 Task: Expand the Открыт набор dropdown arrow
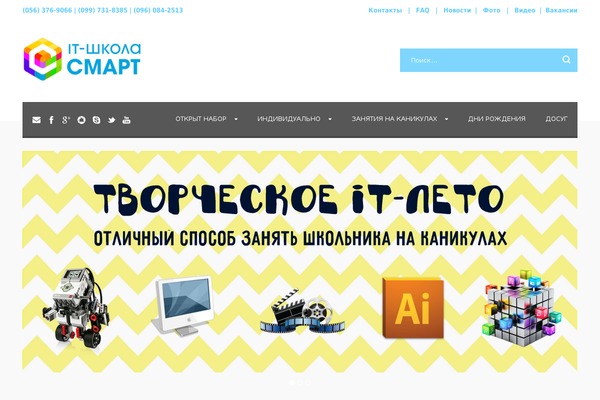coord(236,119)
